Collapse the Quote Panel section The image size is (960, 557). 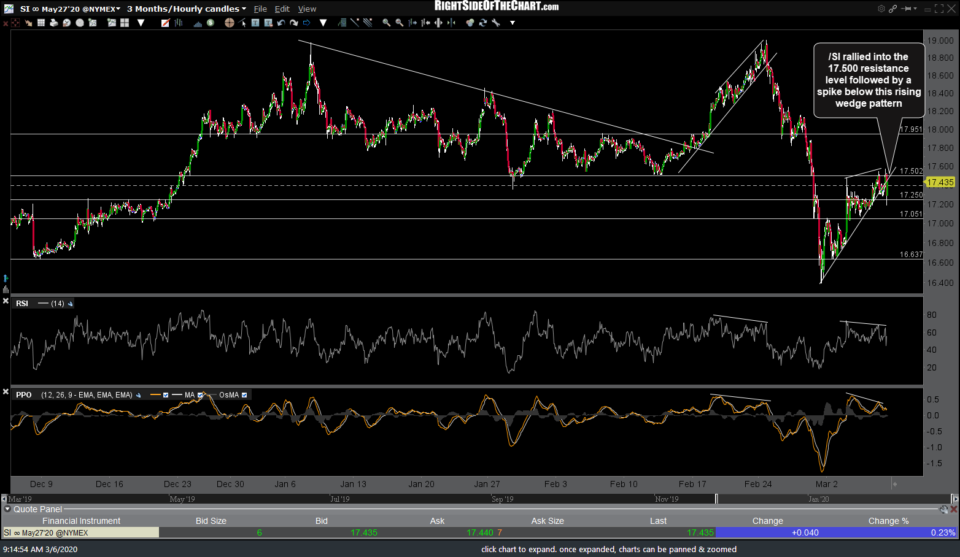pyautogui.click(x=7, y=510)
